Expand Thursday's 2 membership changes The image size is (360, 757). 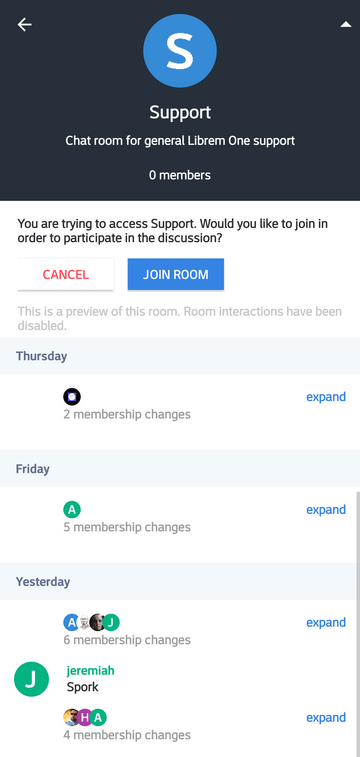[326, 397]
